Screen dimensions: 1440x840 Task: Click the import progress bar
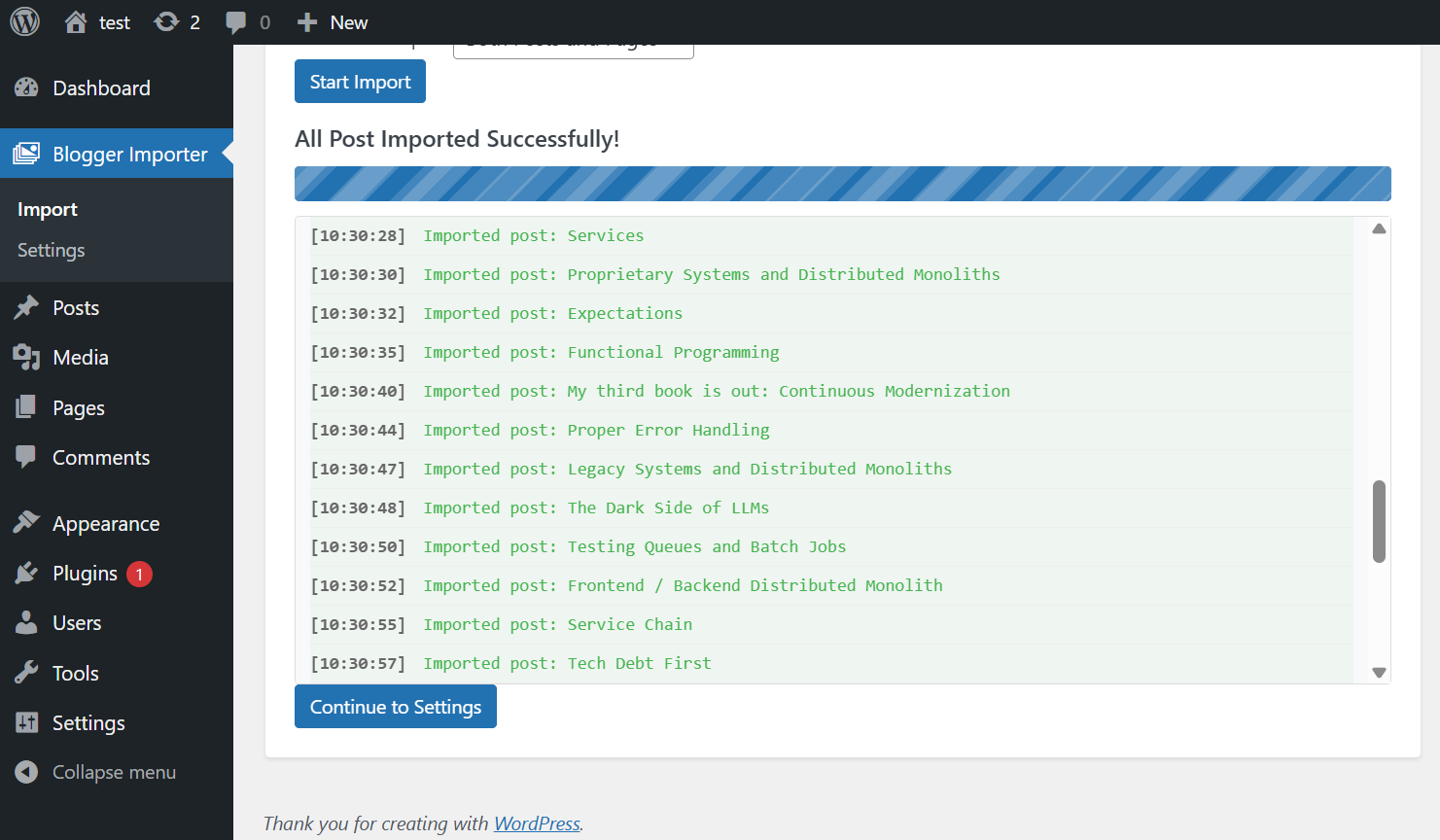click(843, 184)
